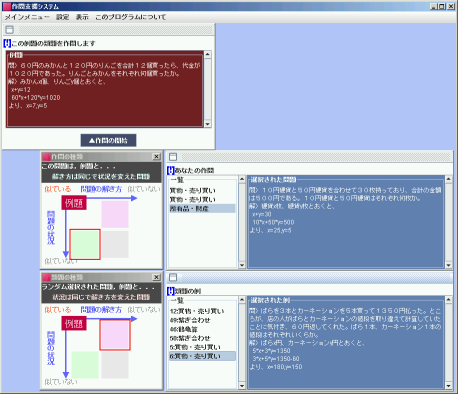The width and height of the screenshot is (458, 394).
Task: Close the upper problem-type diagram window
Action: 156,156
